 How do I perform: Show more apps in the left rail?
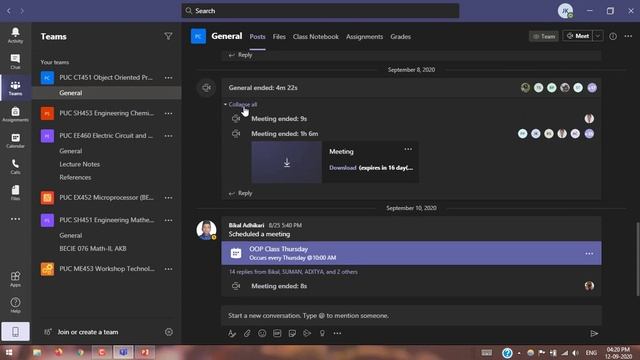(15, 219)
